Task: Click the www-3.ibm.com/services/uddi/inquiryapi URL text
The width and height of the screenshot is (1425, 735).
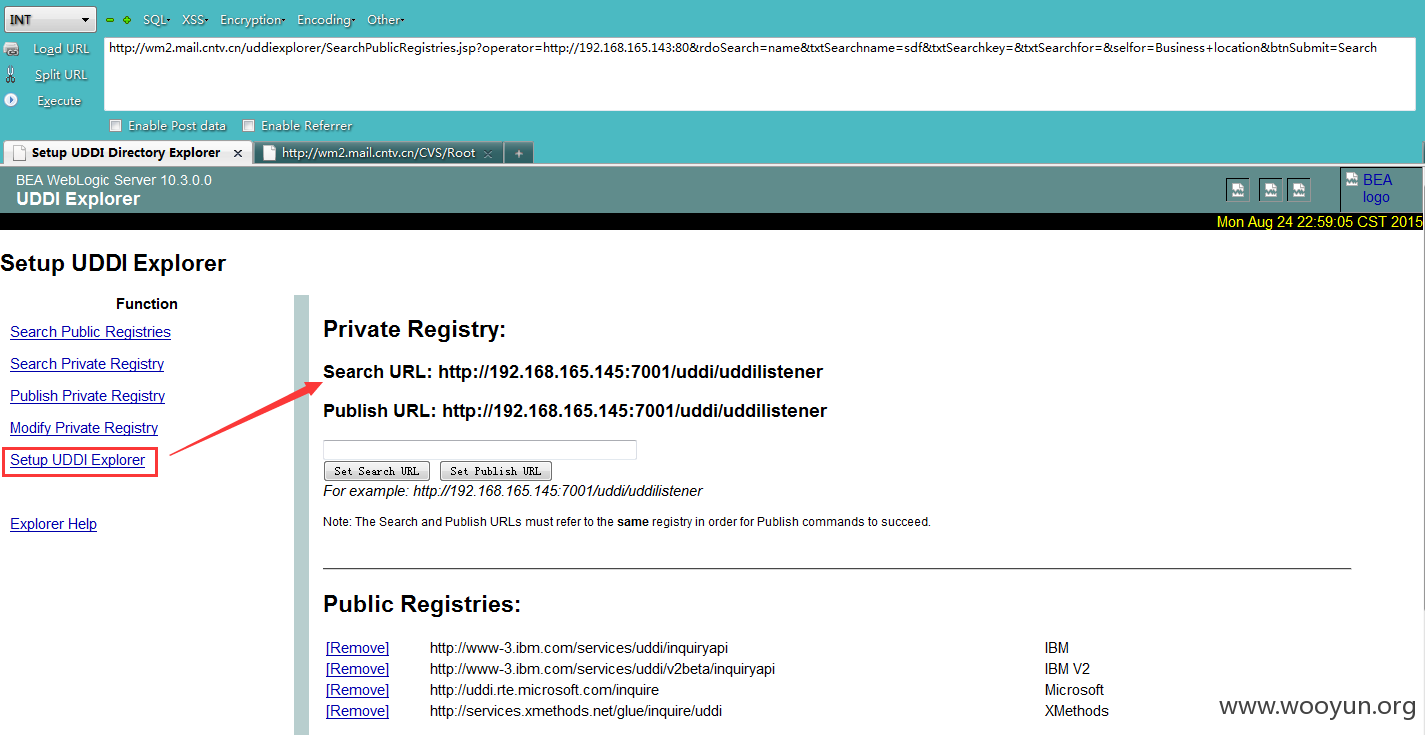Action: pos(579,648)
